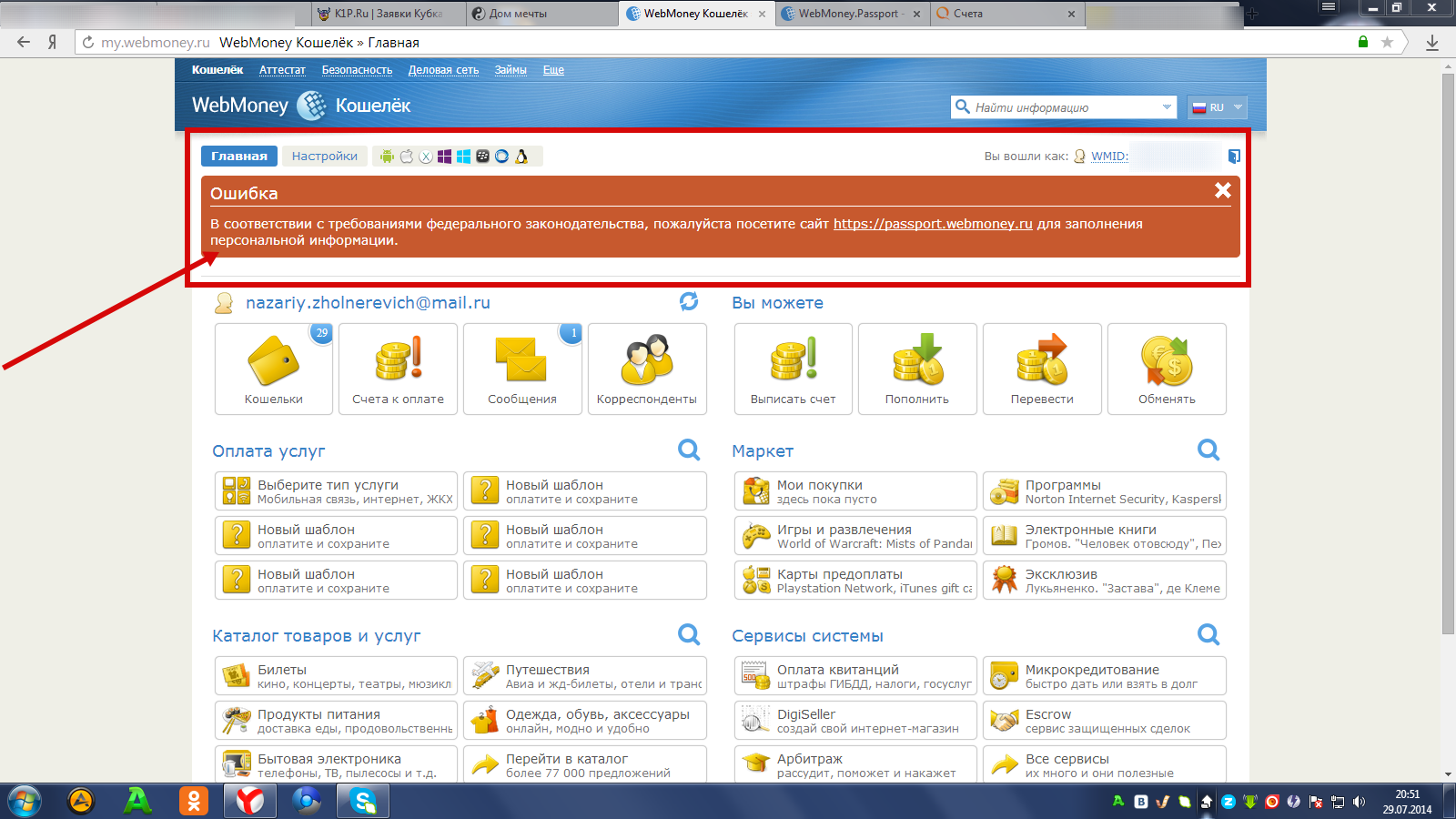Refresh account data with blue arrows icon
Image resolution: width=1456 pixels, height=819 pixels.
pos(689,301)
